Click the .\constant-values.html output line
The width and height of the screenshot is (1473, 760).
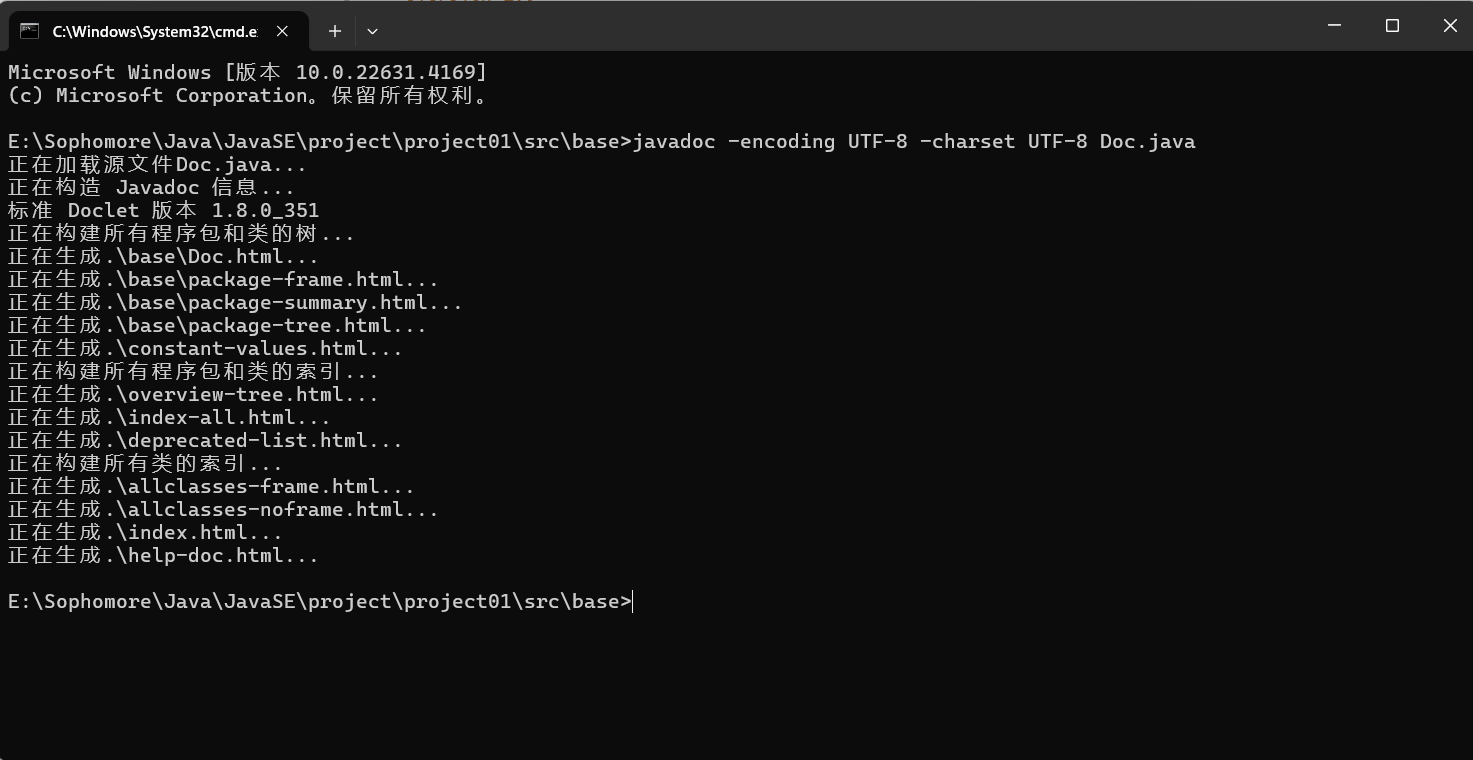point(205,348)
